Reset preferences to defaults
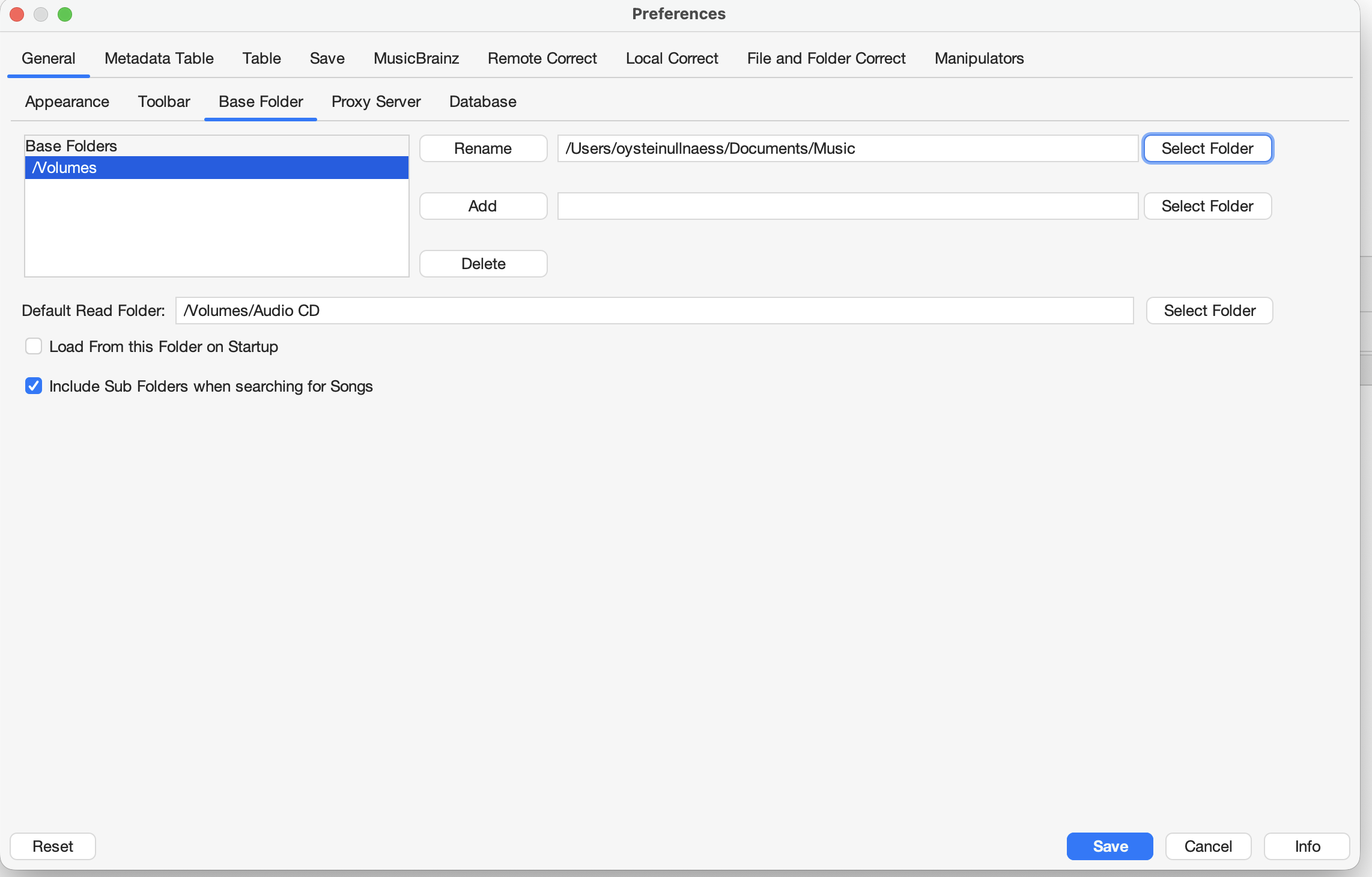The width and height of the screenshot is (1372, 877). [53, 846]
